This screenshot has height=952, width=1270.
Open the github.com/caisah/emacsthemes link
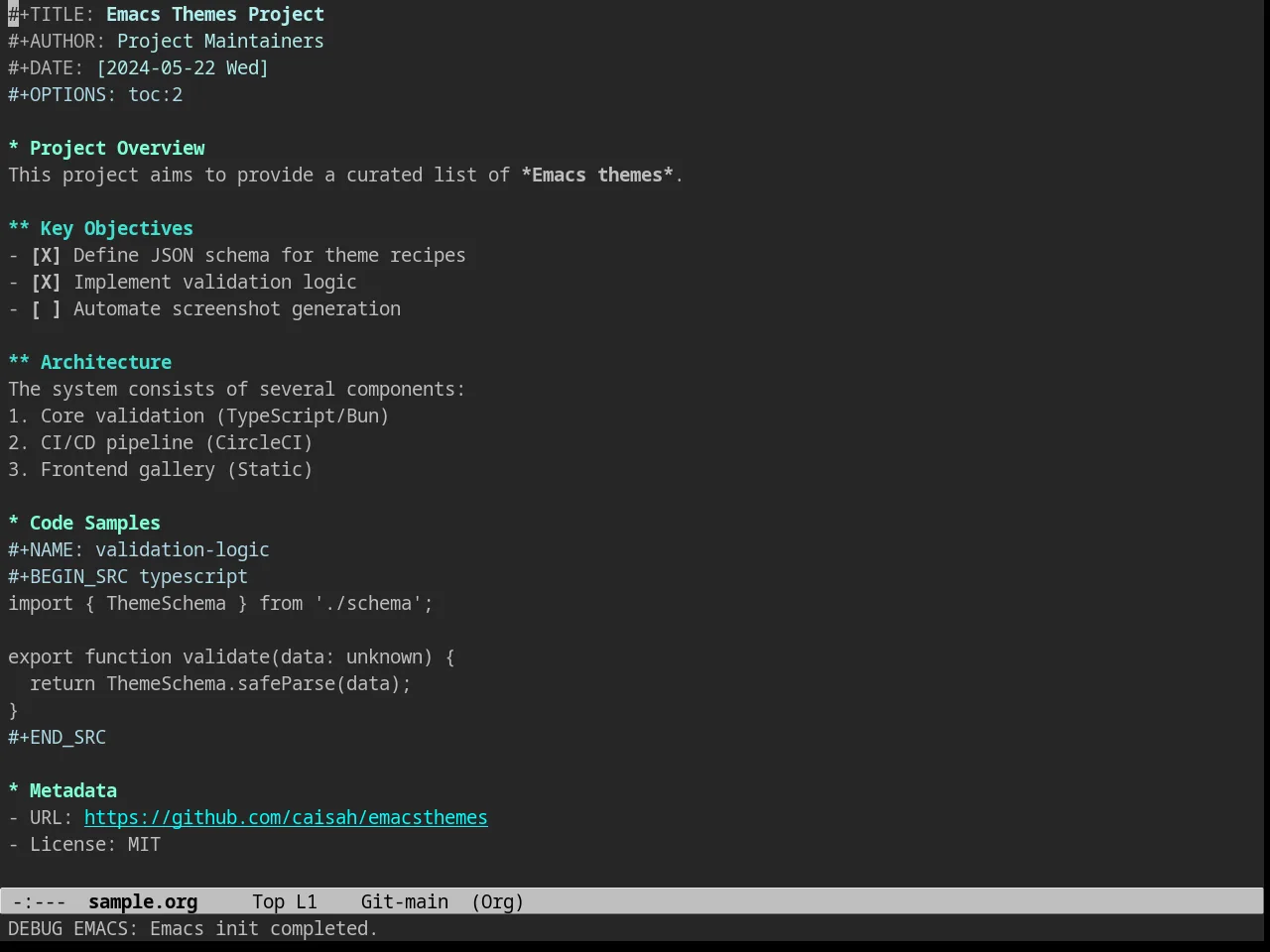[x=286, y=818]
